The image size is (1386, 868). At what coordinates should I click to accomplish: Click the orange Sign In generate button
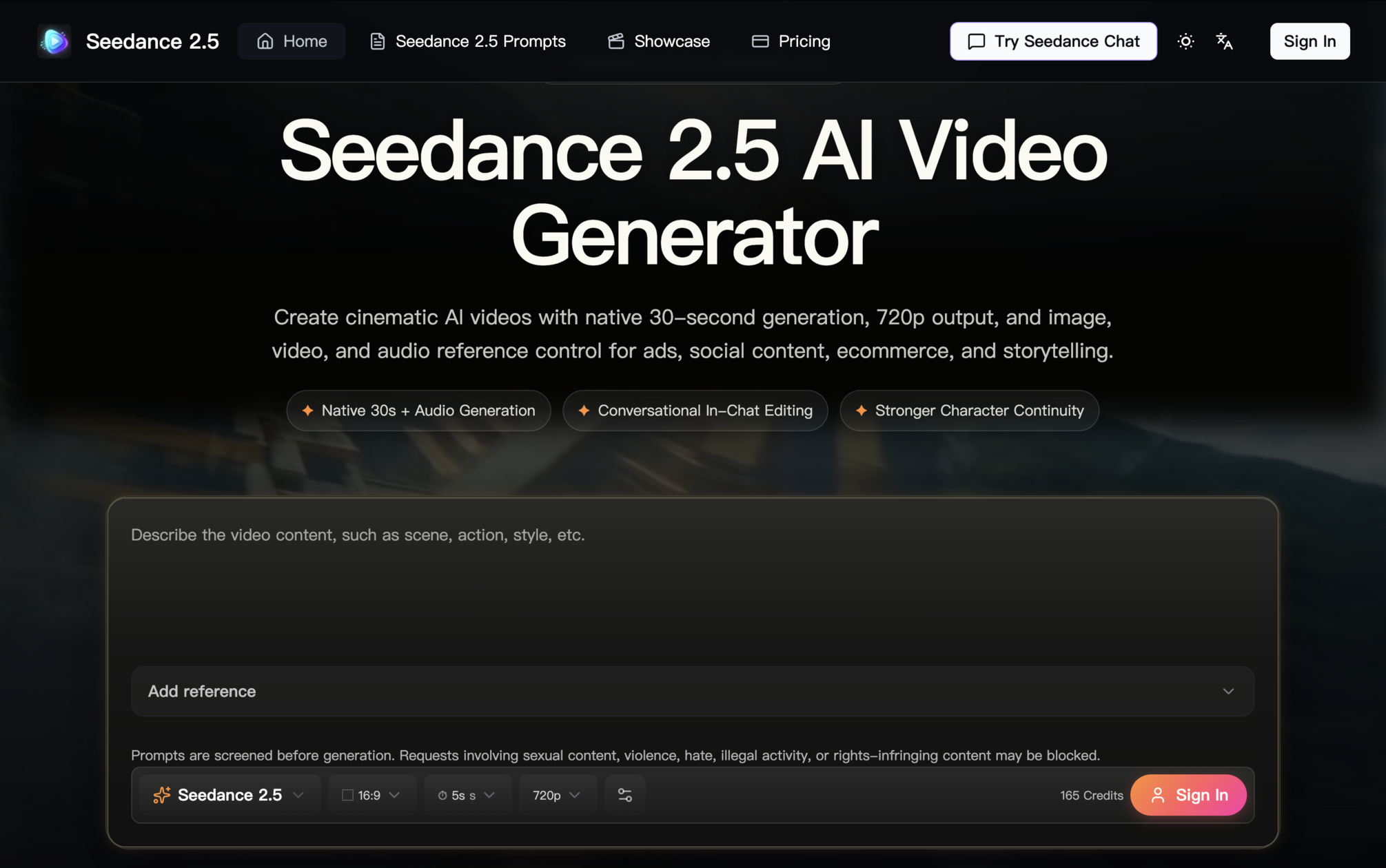(1188, 795)
